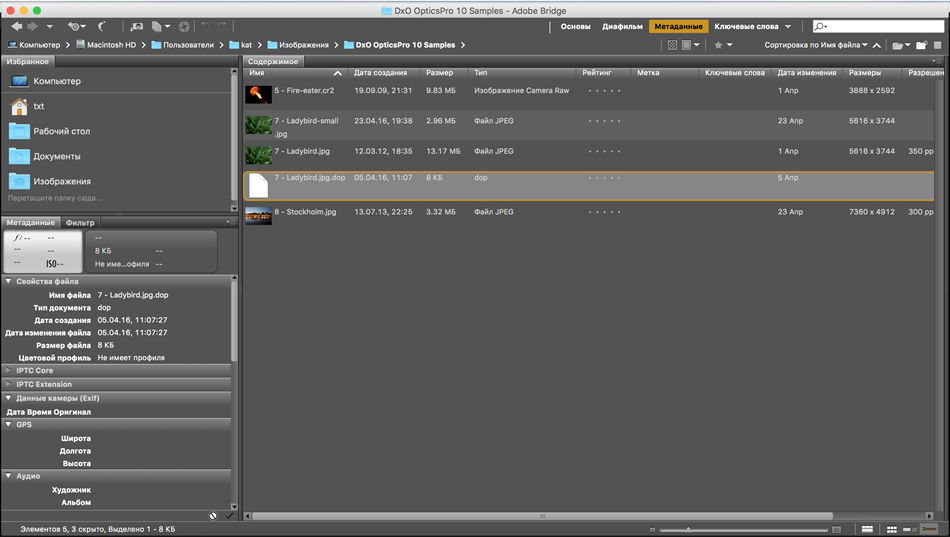Click the 7 - Ladybird.jpg.dop file icon
950x537 pixels.
coord(258,185)
